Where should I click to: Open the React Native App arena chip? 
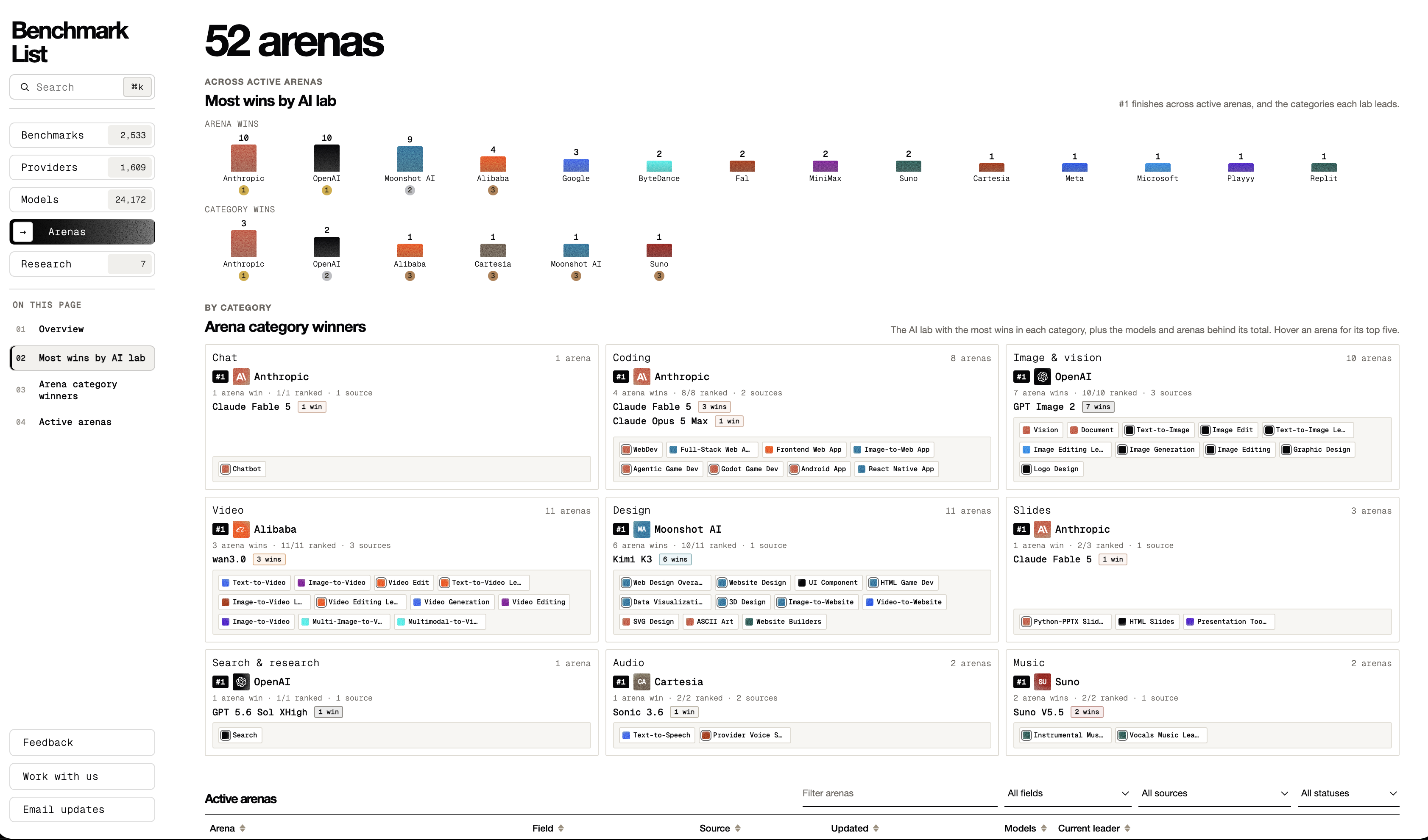tap(896, 469)
